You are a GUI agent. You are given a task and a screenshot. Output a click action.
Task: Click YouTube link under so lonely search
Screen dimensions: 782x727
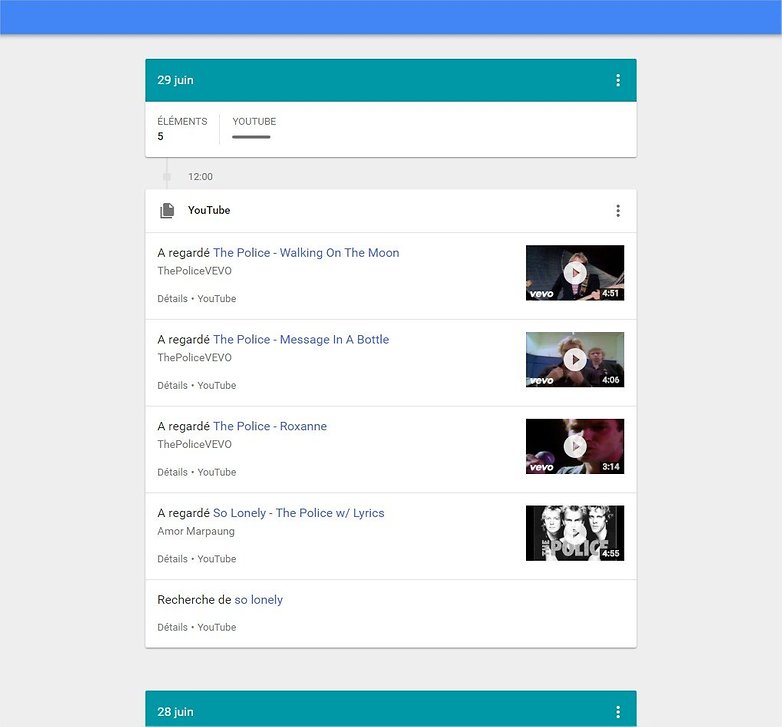[x=216, y=627]
